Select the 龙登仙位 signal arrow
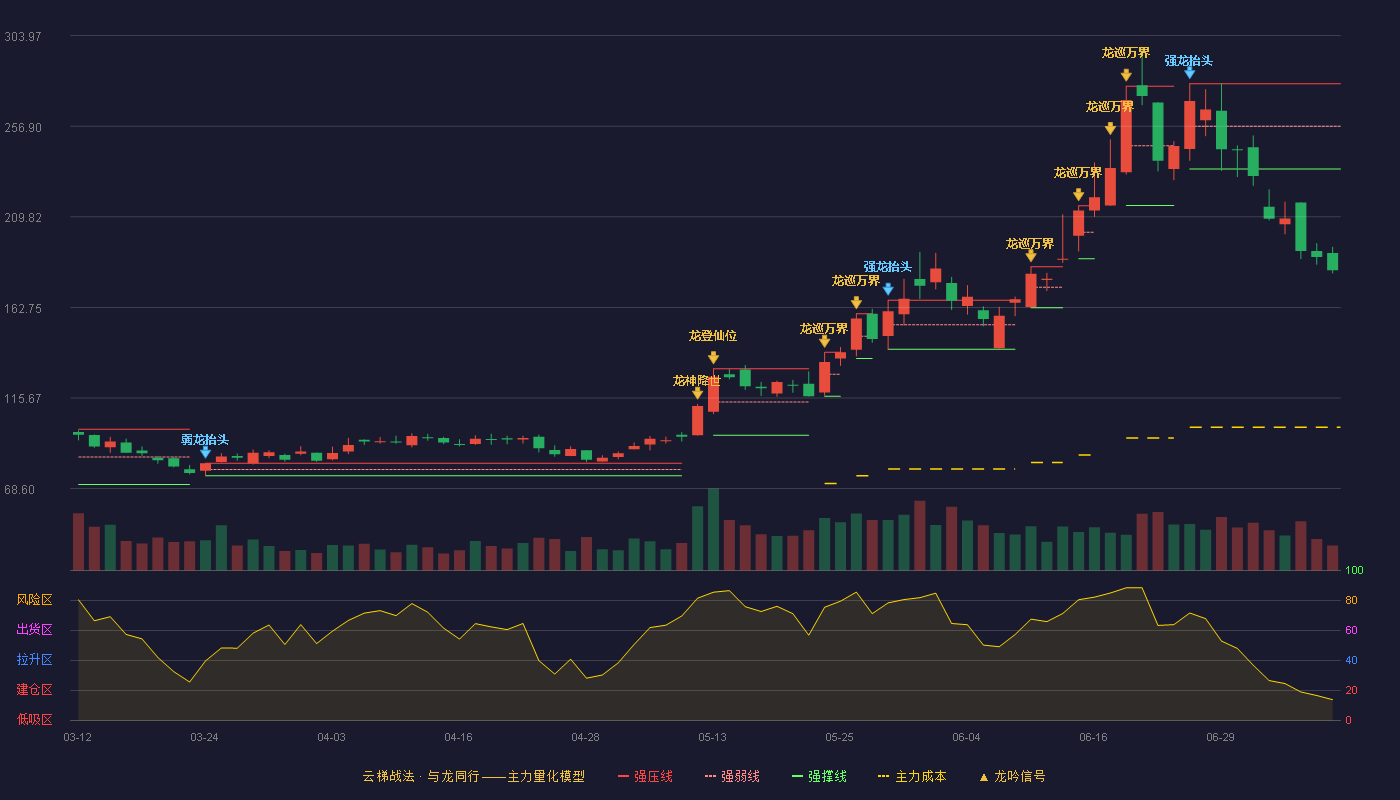Image resolution: width=1400 pixels, height=800 pixels. (713, 358)
